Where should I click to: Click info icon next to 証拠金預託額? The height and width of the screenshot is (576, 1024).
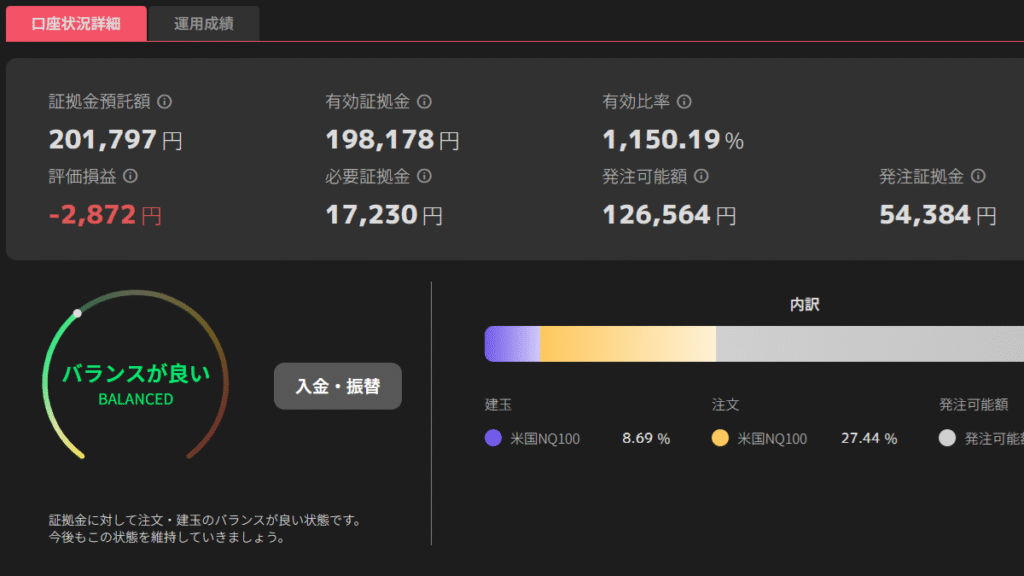coord(165,102)
